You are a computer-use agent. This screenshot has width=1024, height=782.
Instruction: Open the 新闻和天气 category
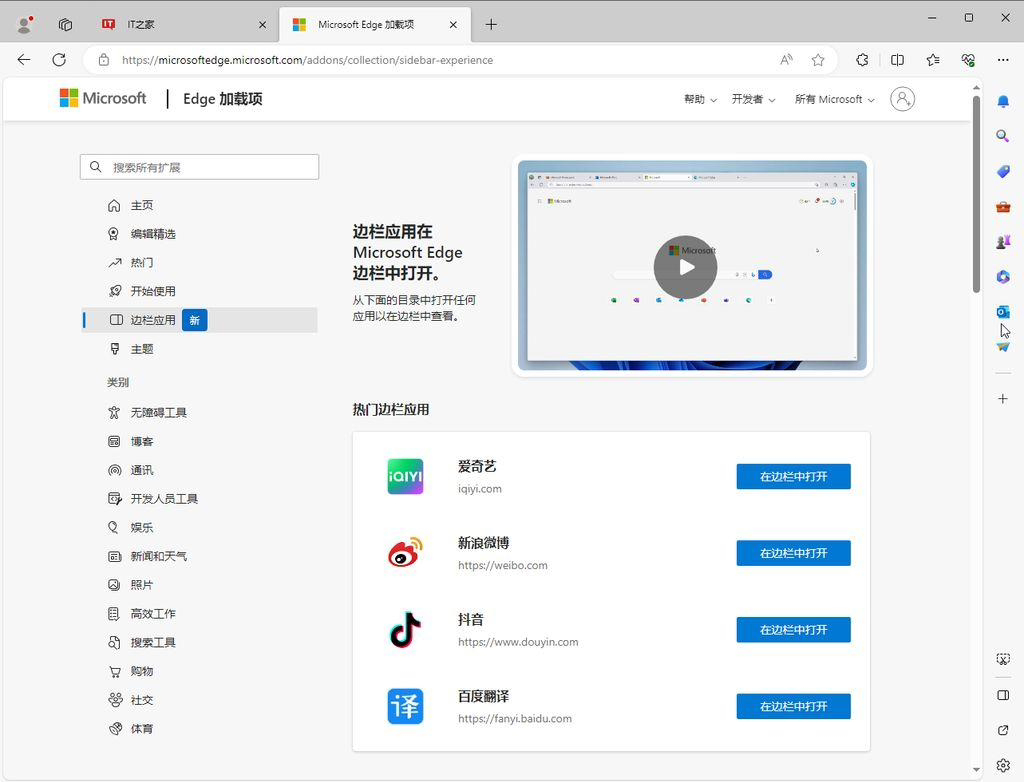coord(200,557)
